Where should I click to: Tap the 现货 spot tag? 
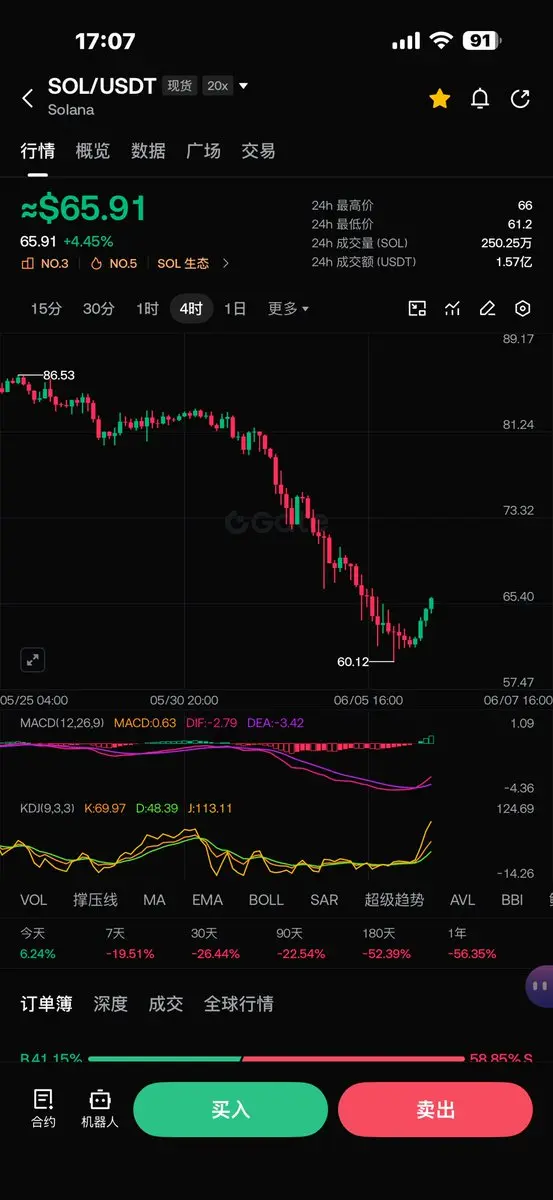(x=180, y=86)
